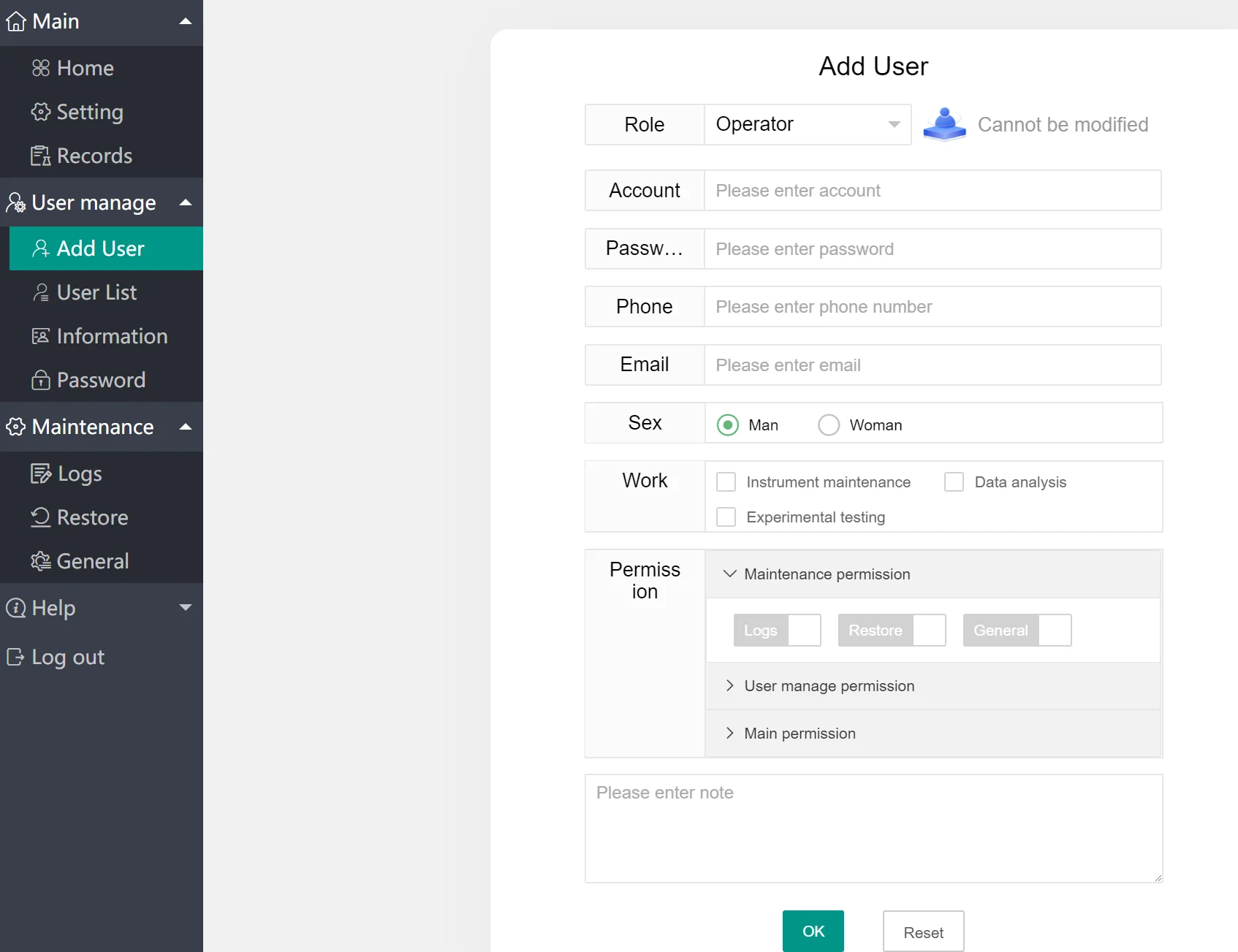Click the Account input field

[933, 191]
